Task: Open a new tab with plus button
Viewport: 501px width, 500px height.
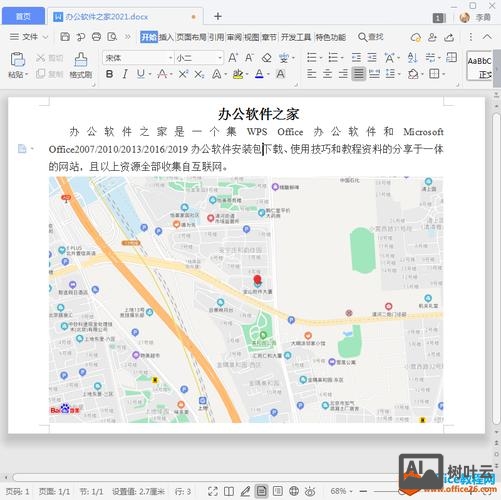Action: click(218, 16)
